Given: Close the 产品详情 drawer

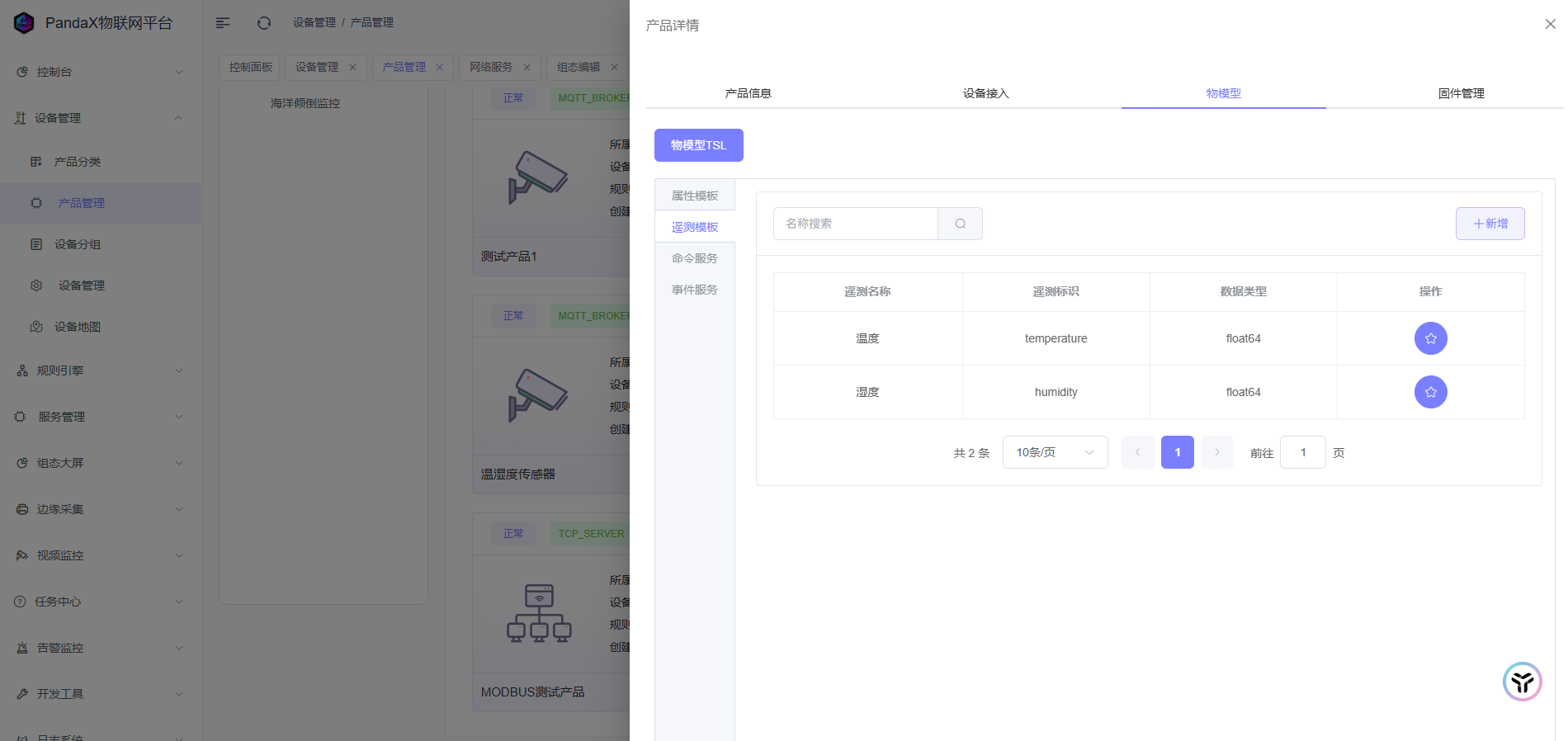Looking at the screenshot, I should click(1550, 24).
